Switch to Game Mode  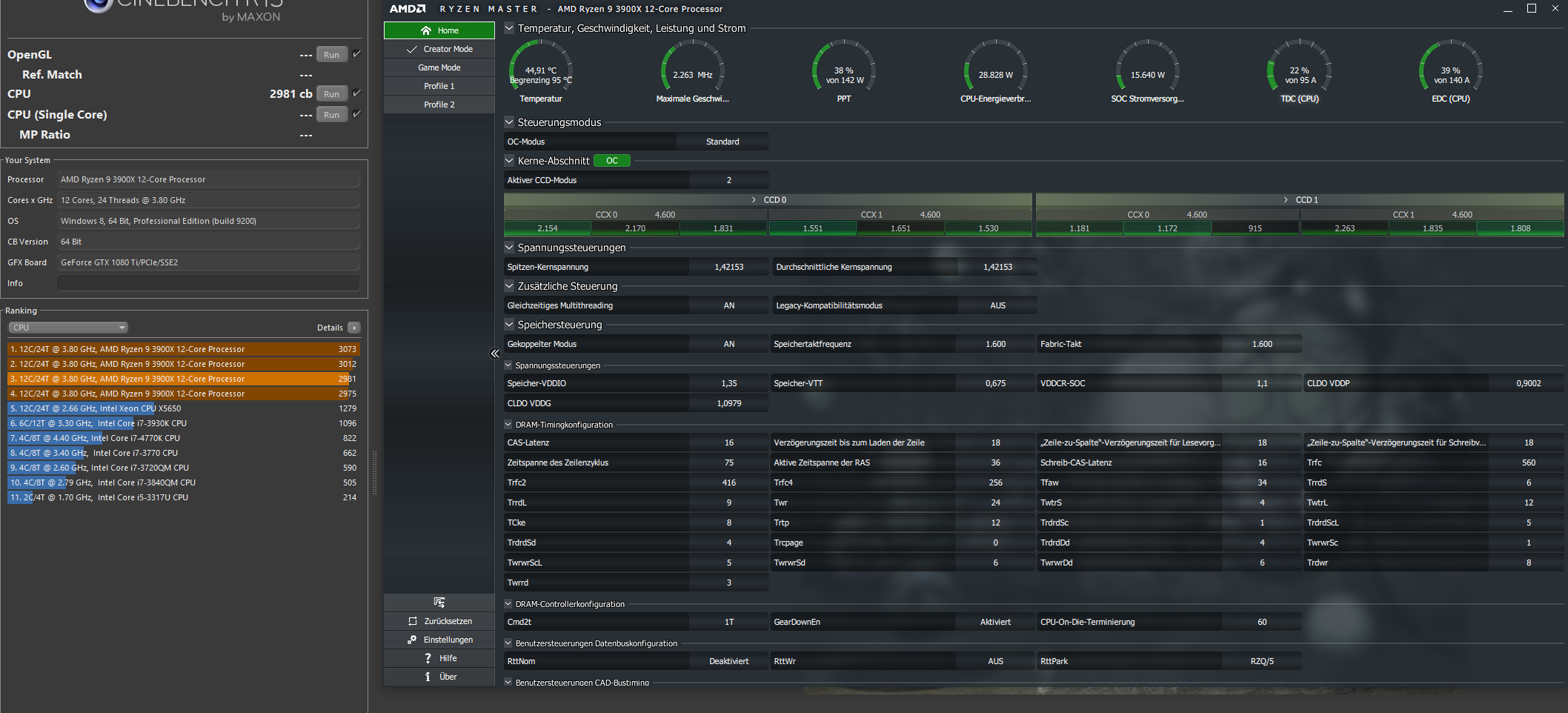coord(439,67)
